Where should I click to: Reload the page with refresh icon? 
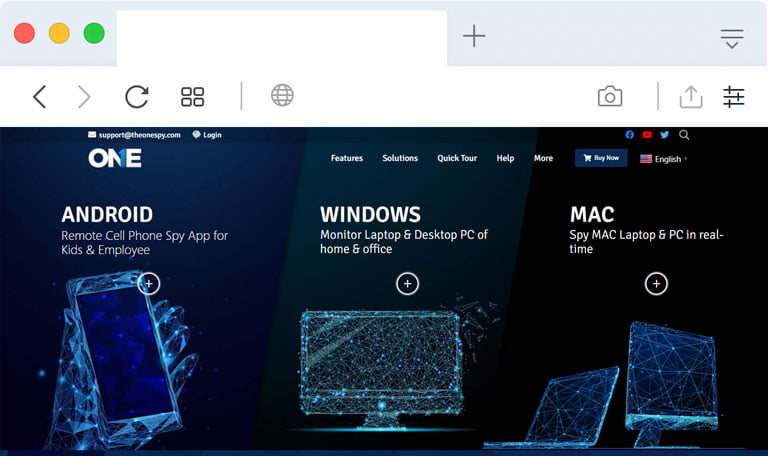[x=137, y=96]
